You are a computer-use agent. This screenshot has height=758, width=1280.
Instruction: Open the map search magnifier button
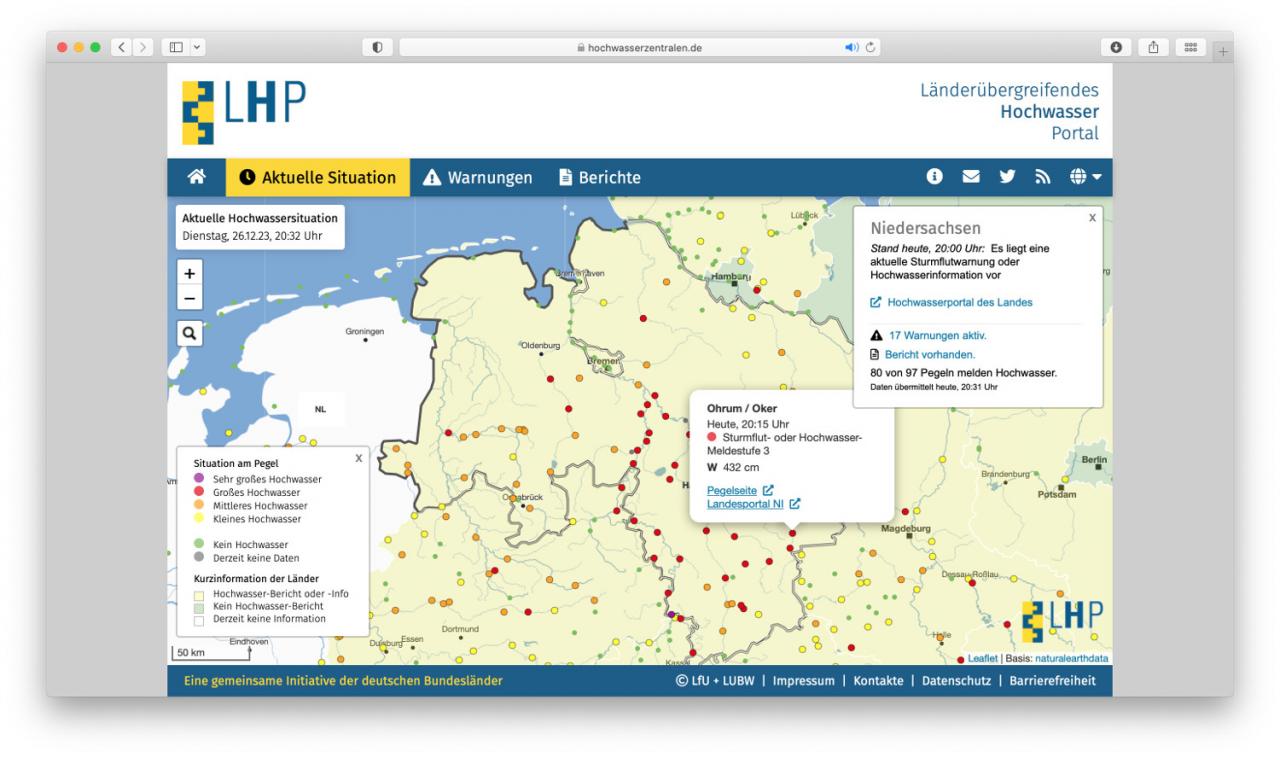[190, 334]
